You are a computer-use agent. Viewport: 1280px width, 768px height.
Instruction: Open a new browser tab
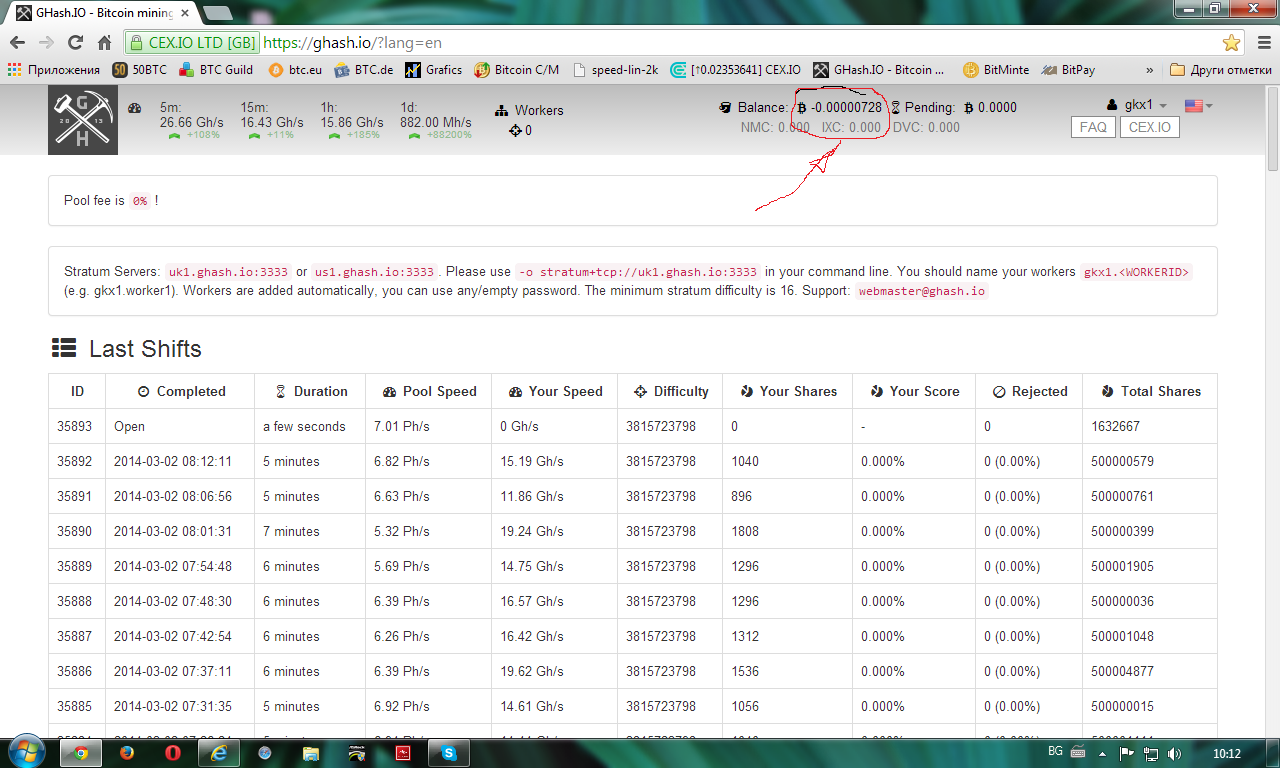217,12
